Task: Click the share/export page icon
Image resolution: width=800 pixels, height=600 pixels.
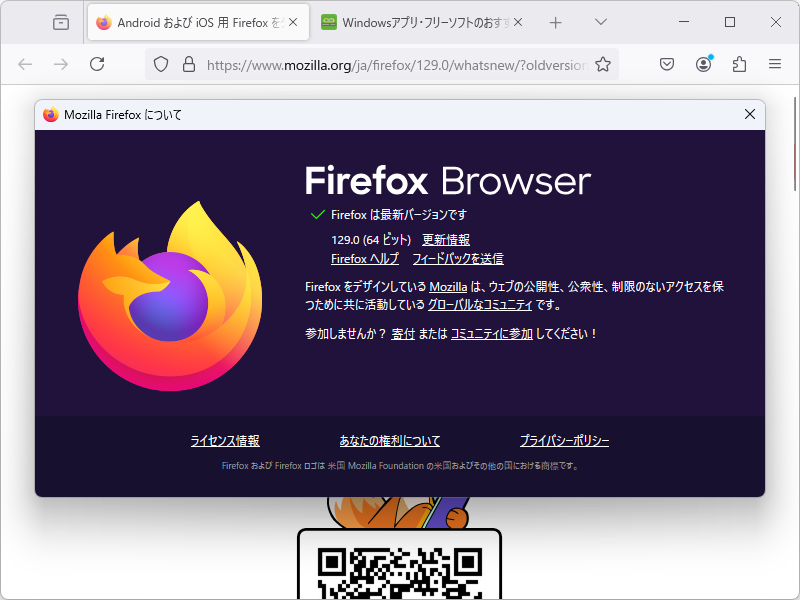Action: coord(739,63)
